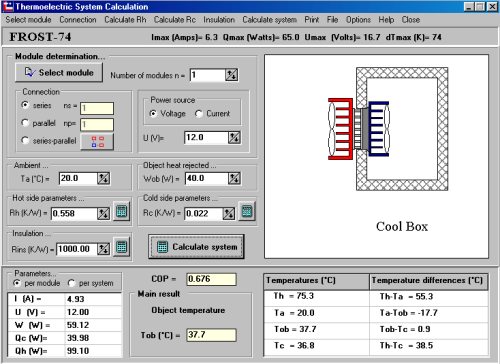
Task: Open the Options menu
Action: [x=358, y=20]
